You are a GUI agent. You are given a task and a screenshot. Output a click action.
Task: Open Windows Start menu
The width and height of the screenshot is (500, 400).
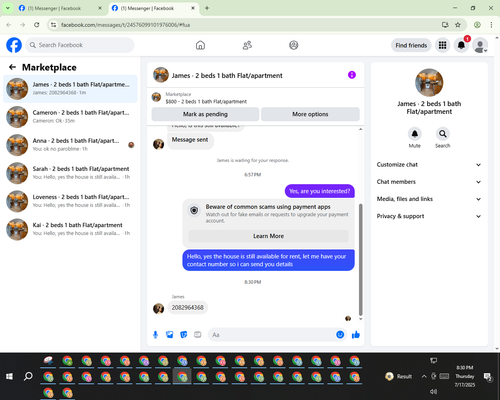tap(9, 376)
